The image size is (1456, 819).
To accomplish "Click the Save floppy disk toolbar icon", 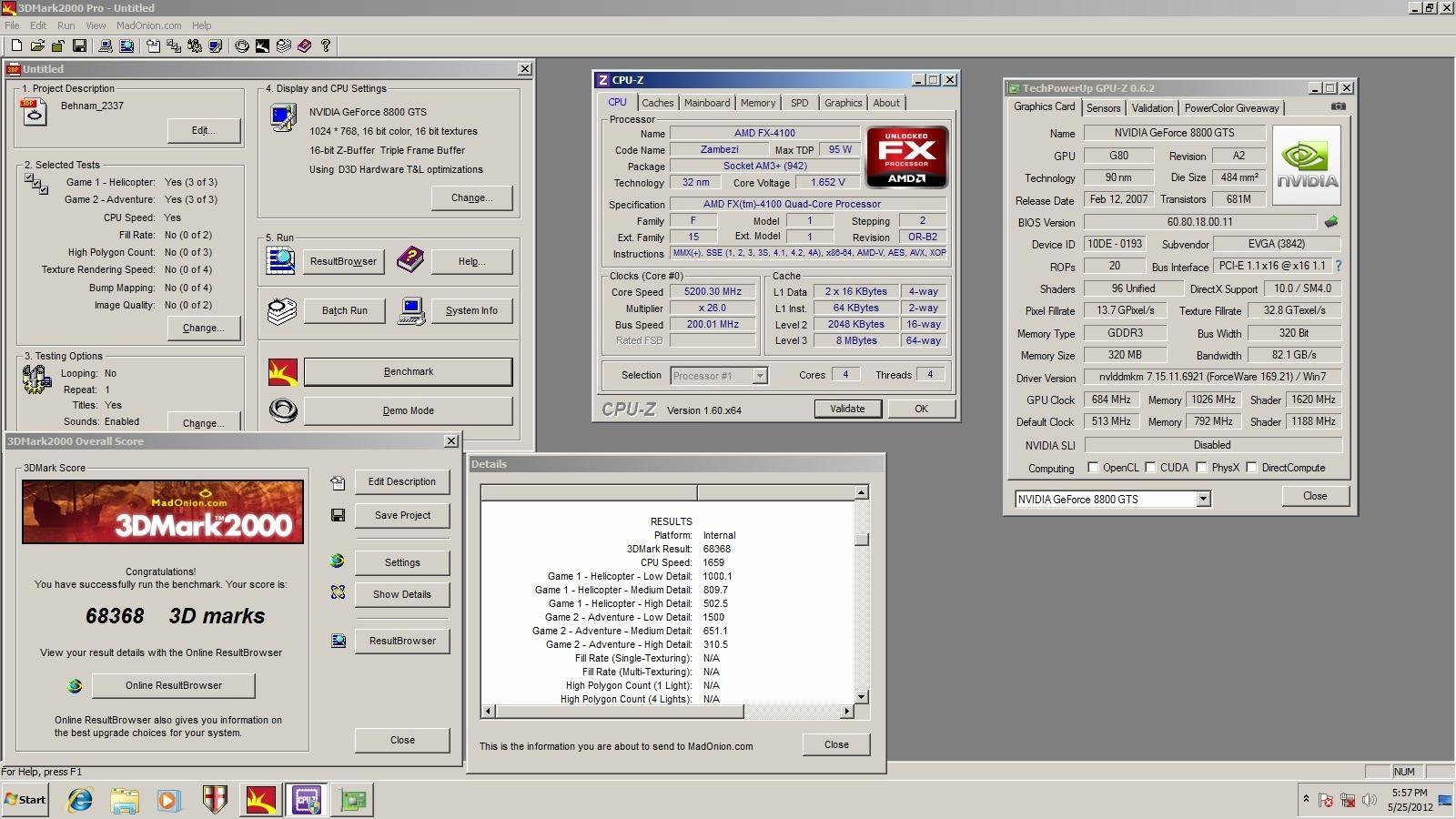I will [x=79, y=45].
